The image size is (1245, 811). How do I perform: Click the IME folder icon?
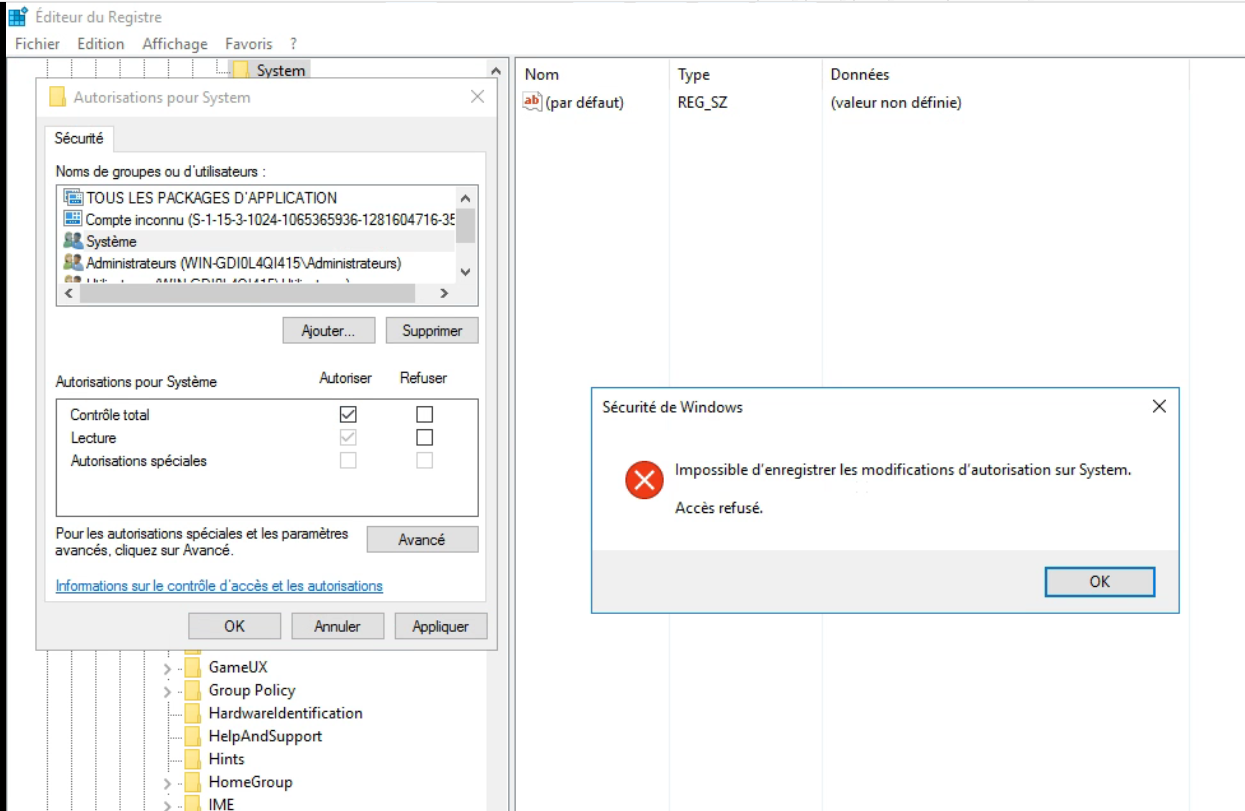tap(192, 804)
